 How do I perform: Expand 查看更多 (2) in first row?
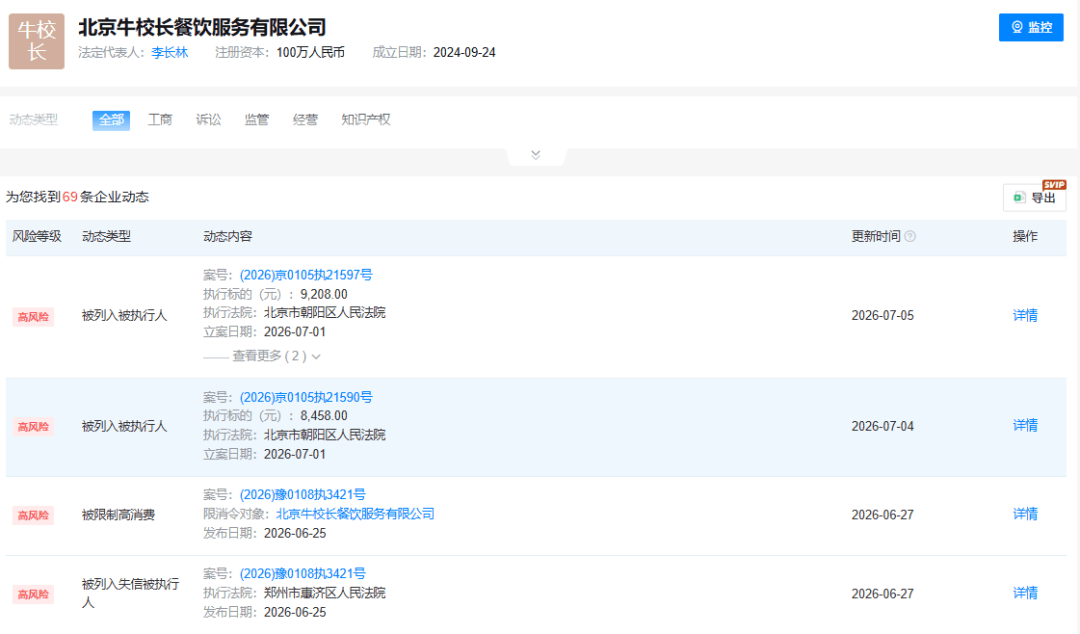(x=276, y=356)
